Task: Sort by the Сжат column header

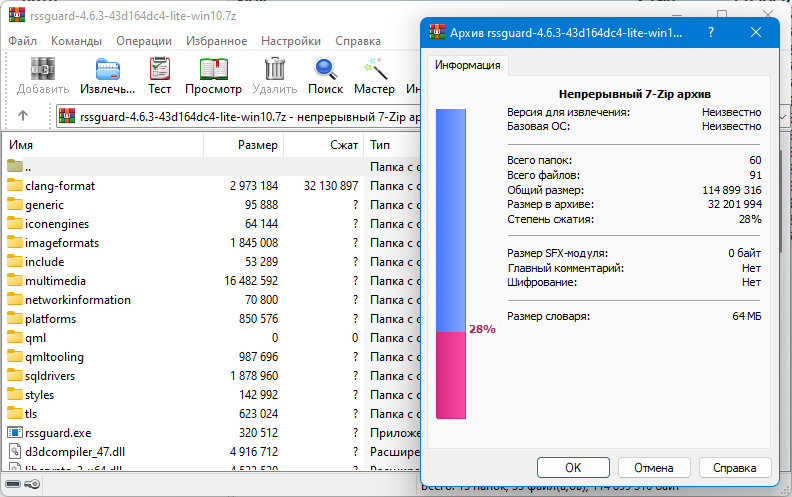Action: click(324, 145)
